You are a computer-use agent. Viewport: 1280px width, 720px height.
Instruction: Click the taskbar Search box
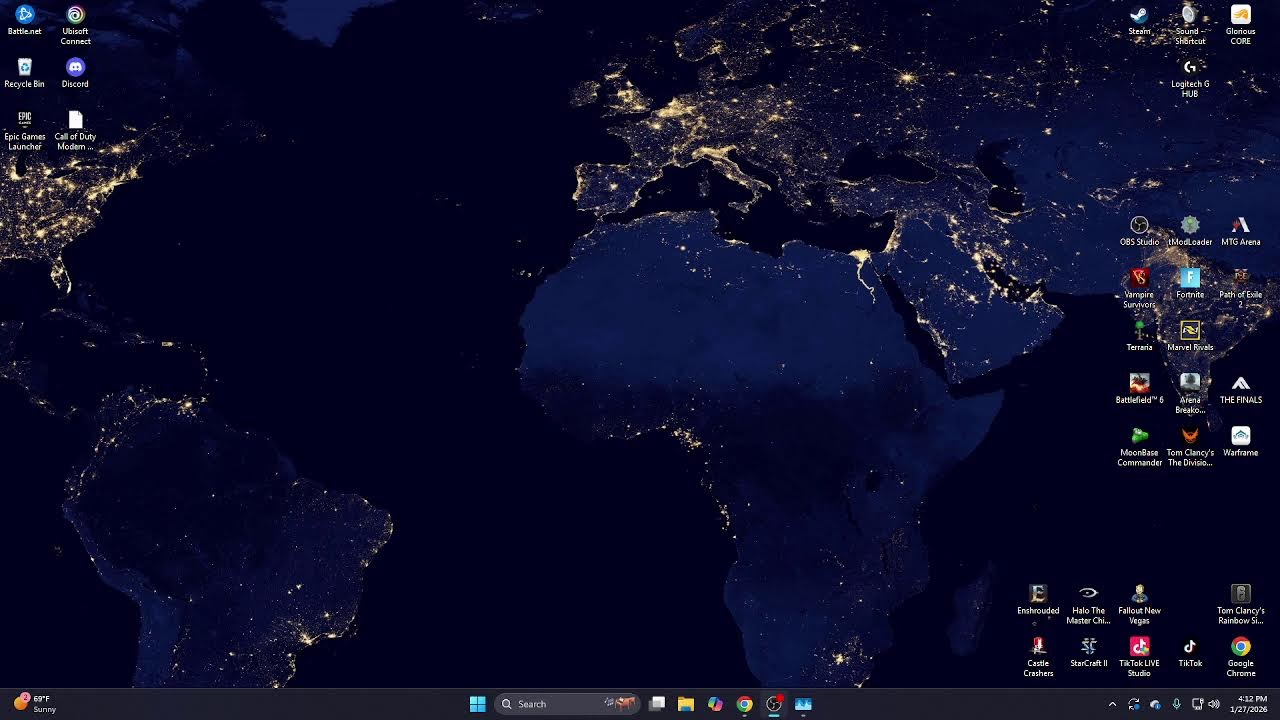click(567, 704)
